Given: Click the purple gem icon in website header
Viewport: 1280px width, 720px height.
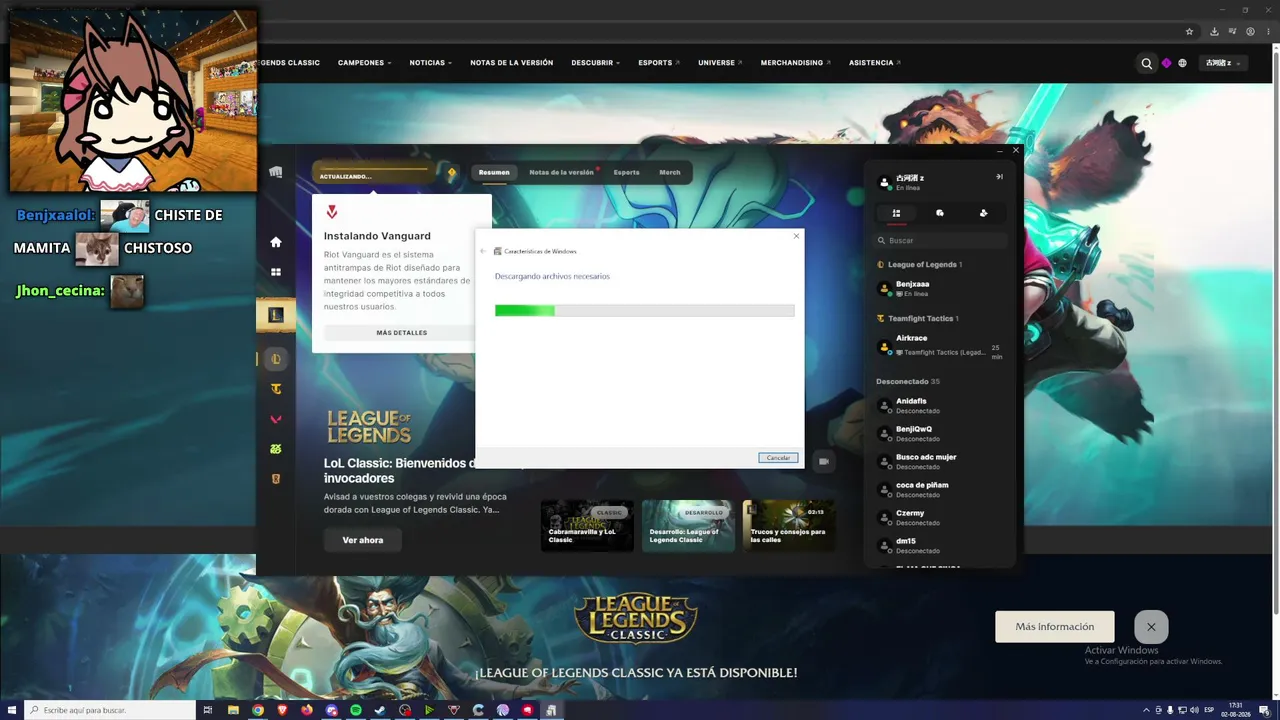Looking at the screenshot, I should (1166, 63).
